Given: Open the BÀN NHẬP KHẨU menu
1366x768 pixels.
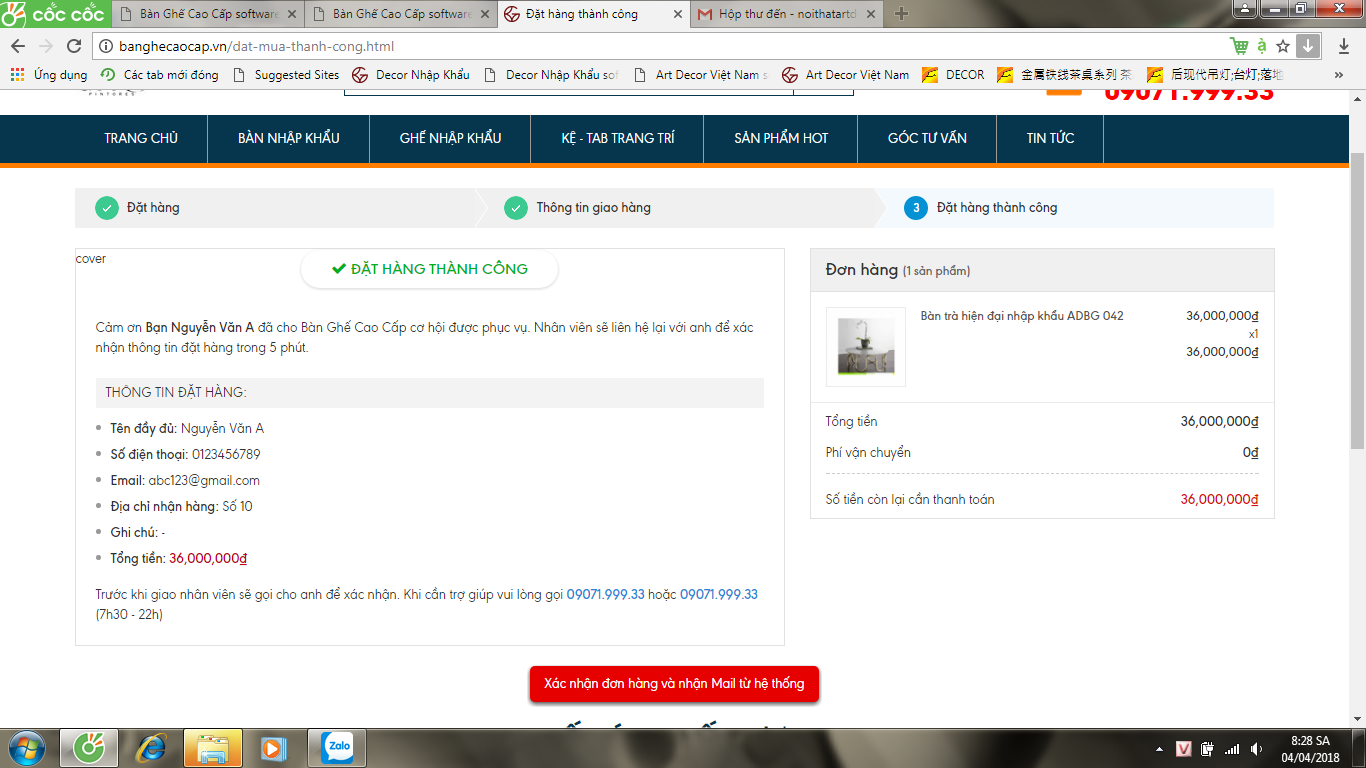Looking at the screenshot, I should click(x=289, y=138).
